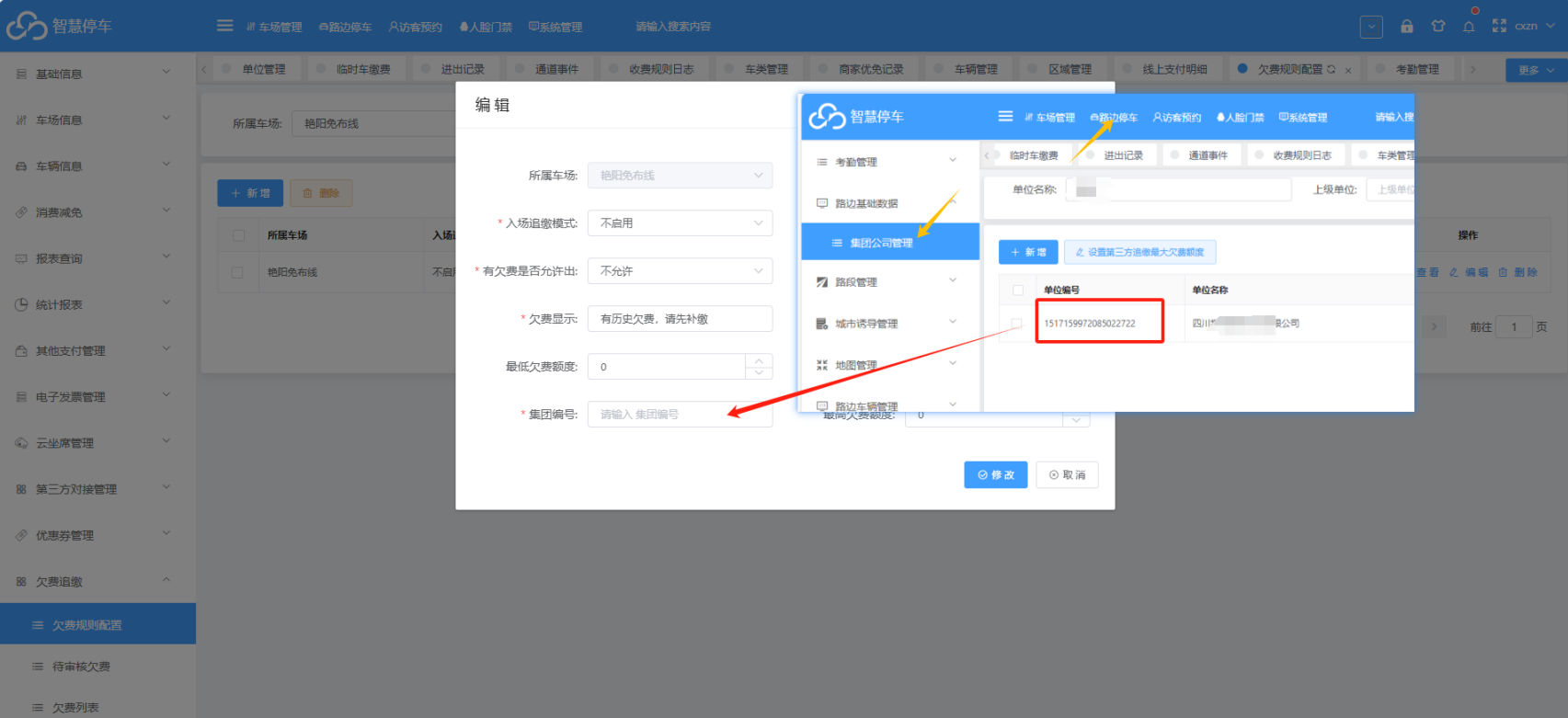Collapse the 欠费追缴 sidebar section
Screen dimensions: 1568x718
click(97, 581)
